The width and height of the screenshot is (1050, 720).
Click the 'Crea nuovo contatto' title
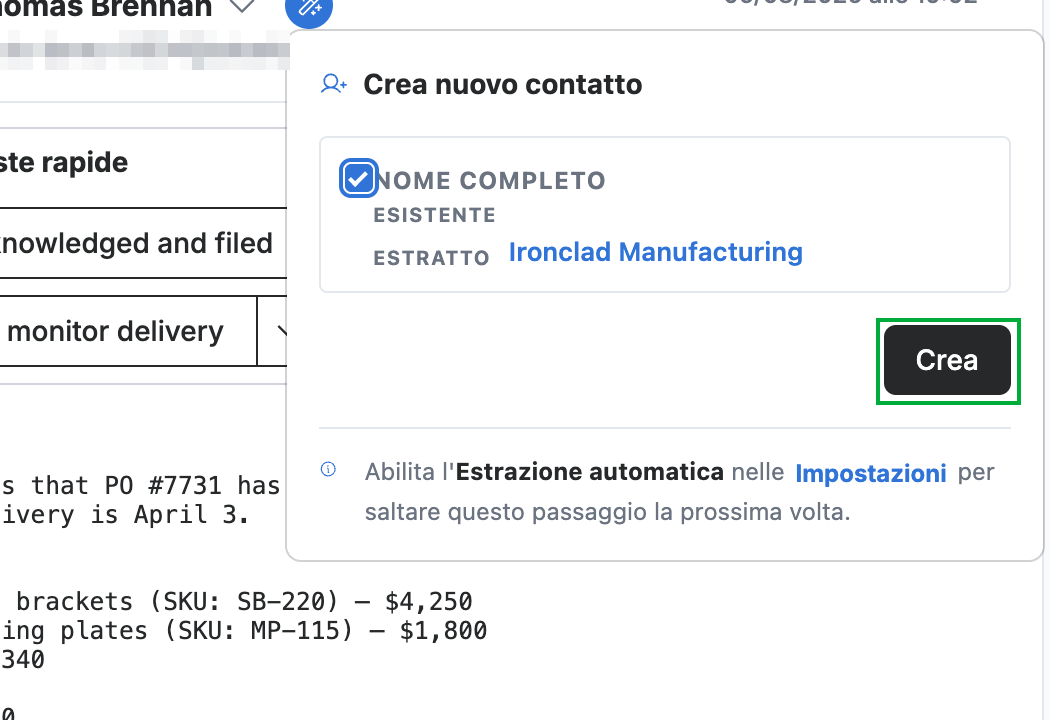point(503,84)
